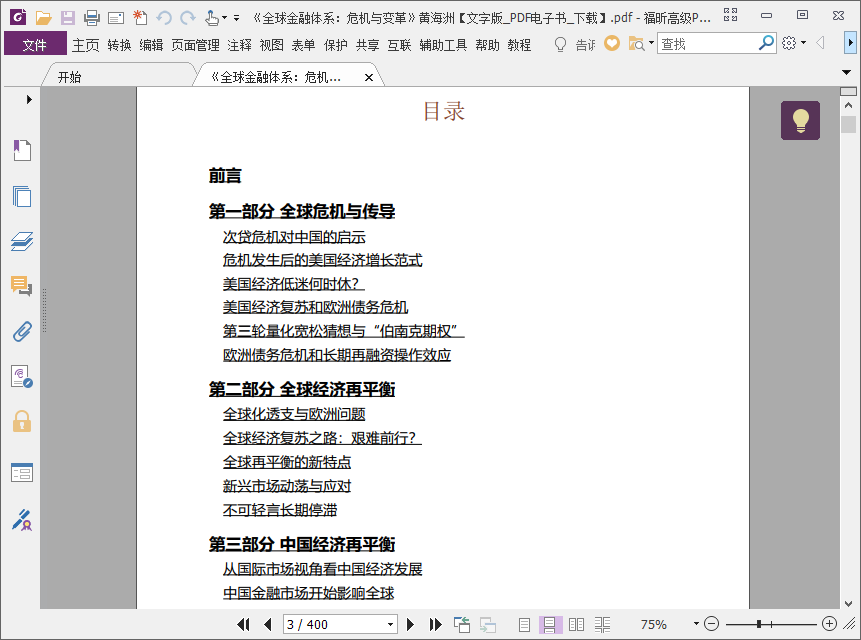Open the 转换 ribbon tab
The height and width of the screenshot is (640, 861).
point(119,44)
